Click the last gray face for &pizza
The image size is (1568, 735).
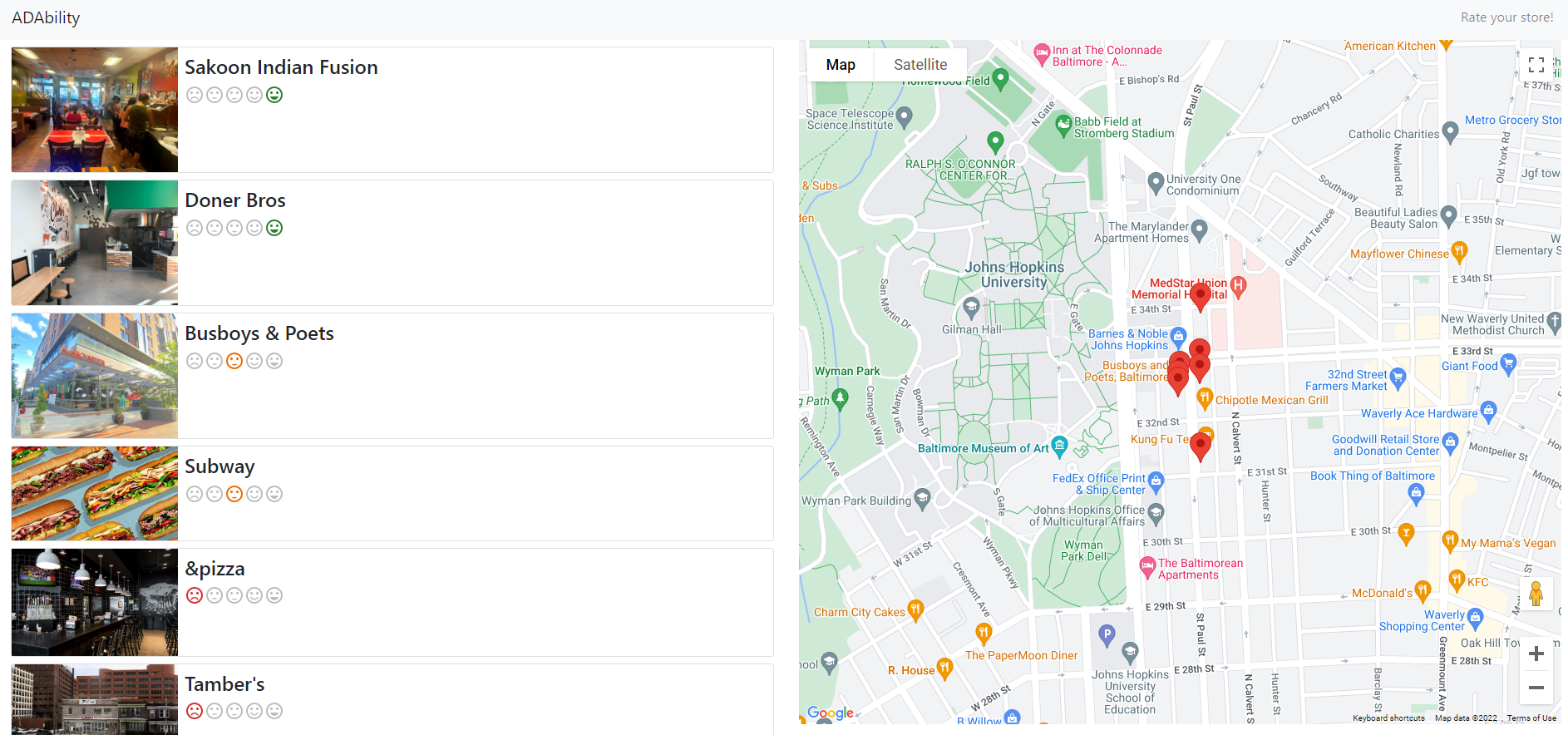pos(274,595)
